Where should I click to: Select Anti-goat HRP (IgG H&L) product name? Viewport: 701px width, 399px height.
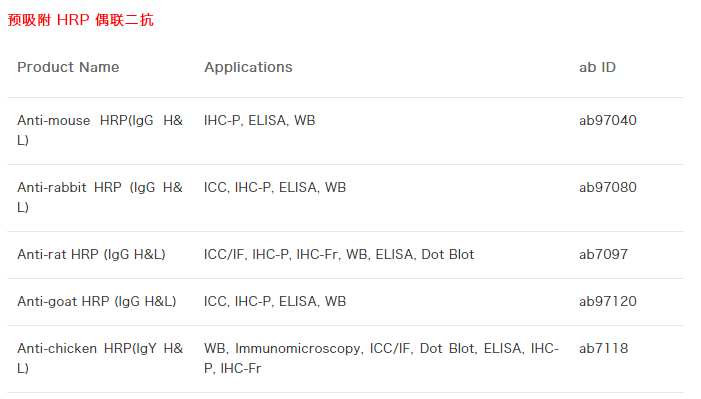[97, 301]
